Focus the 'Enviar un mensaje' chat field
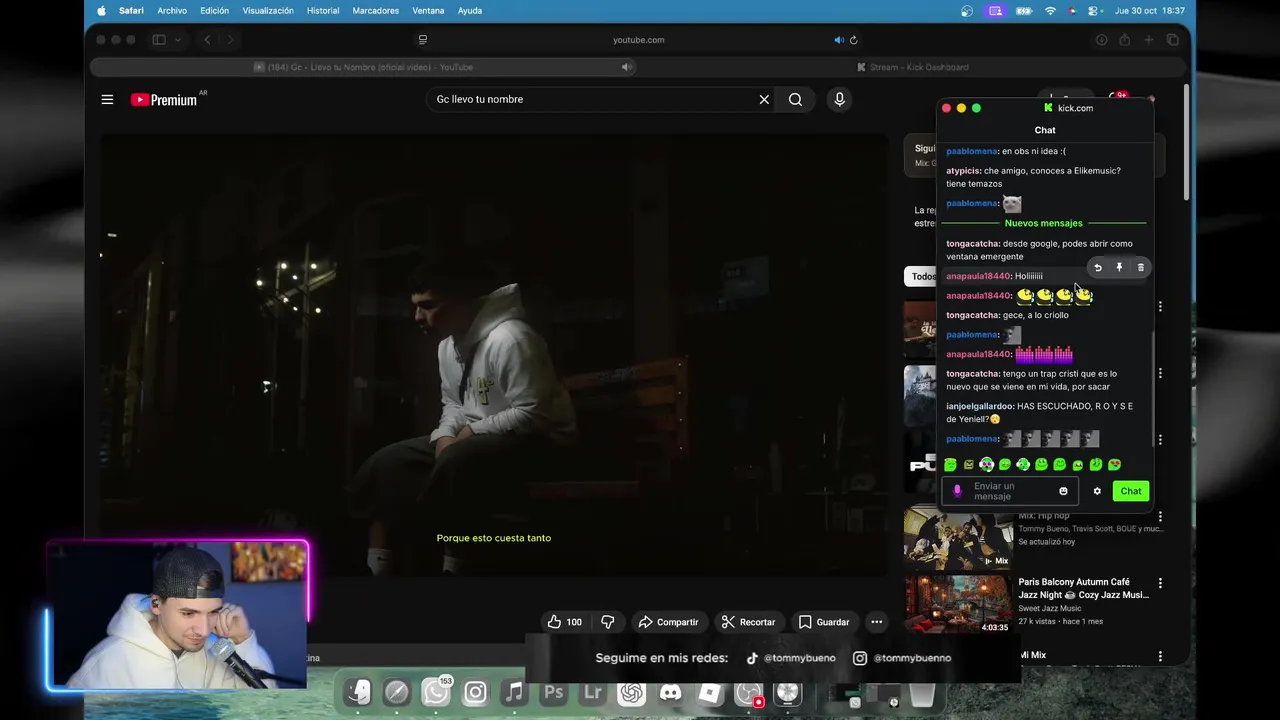 pyautogui.click(x=1010, y=491)
